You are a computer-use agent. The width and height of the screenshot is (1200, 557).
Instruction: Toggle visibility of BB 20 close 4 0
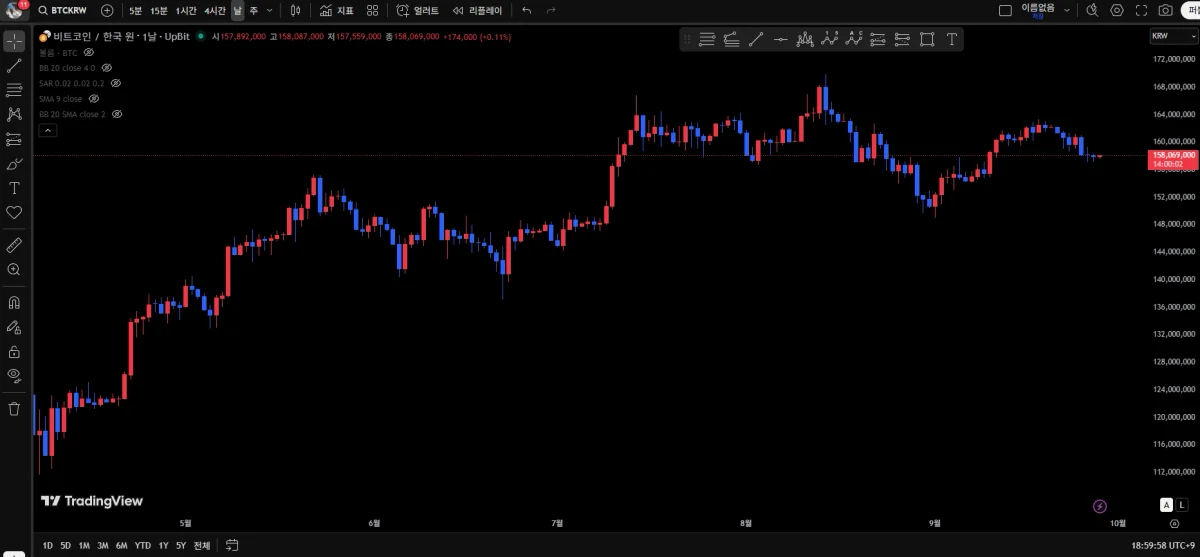click(x=107, y=67)
